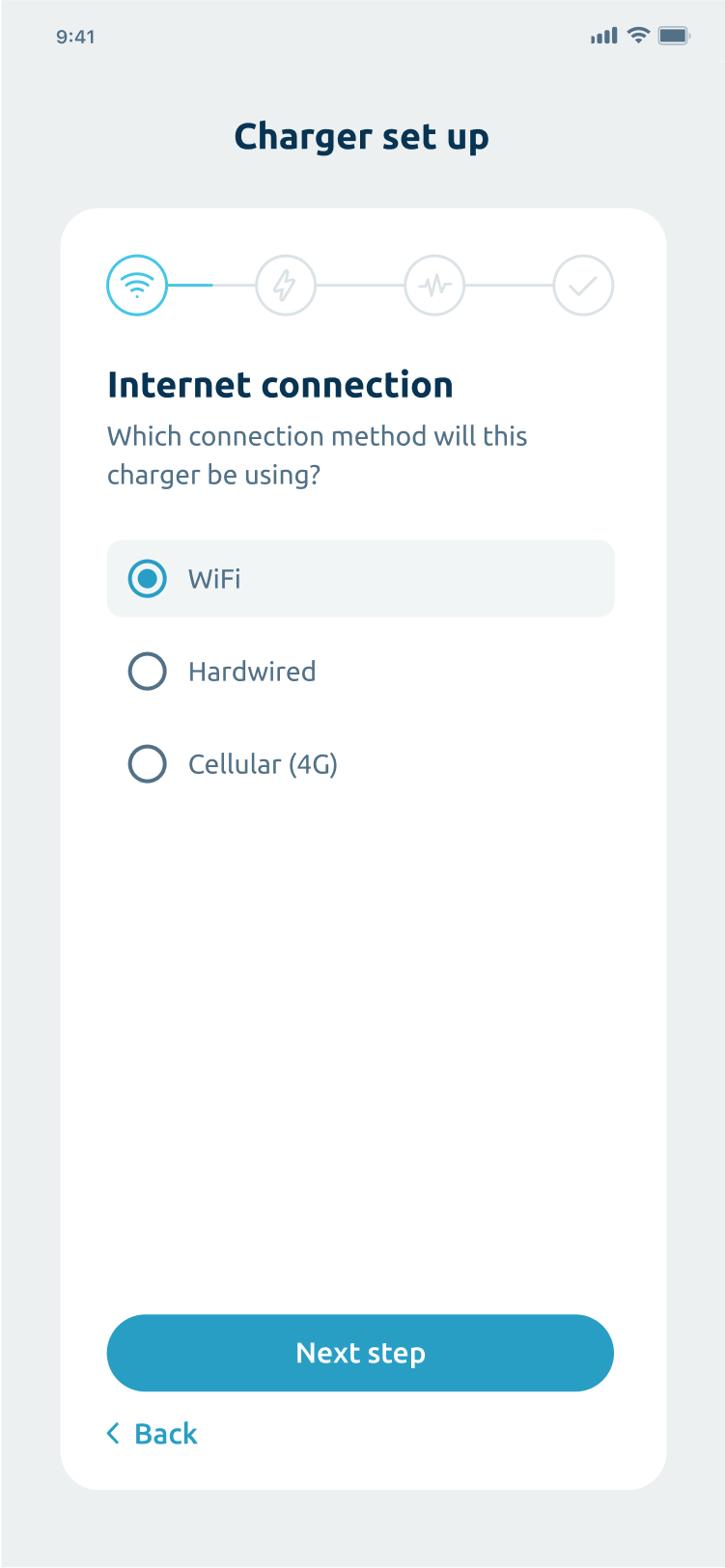This screenshot has height=1568, width=725.
Task: Click the highlighted WiFi option row
Action: [x=360, y=579]
